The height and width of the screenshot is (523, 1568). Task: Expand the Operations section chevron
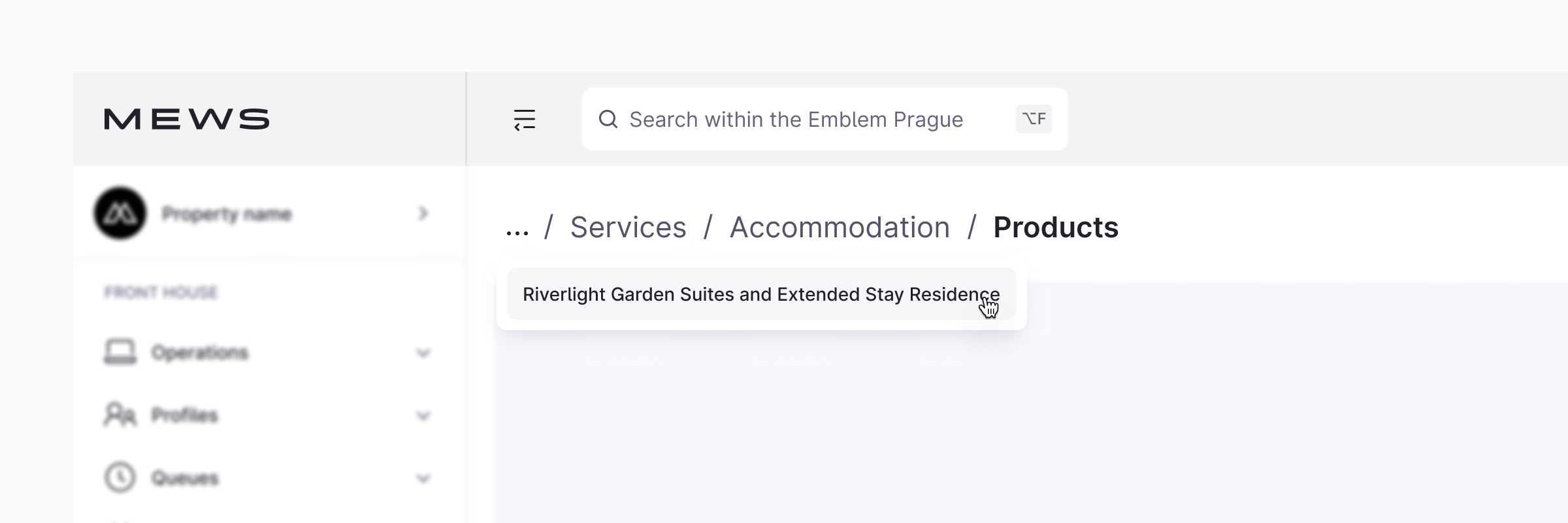423,353
